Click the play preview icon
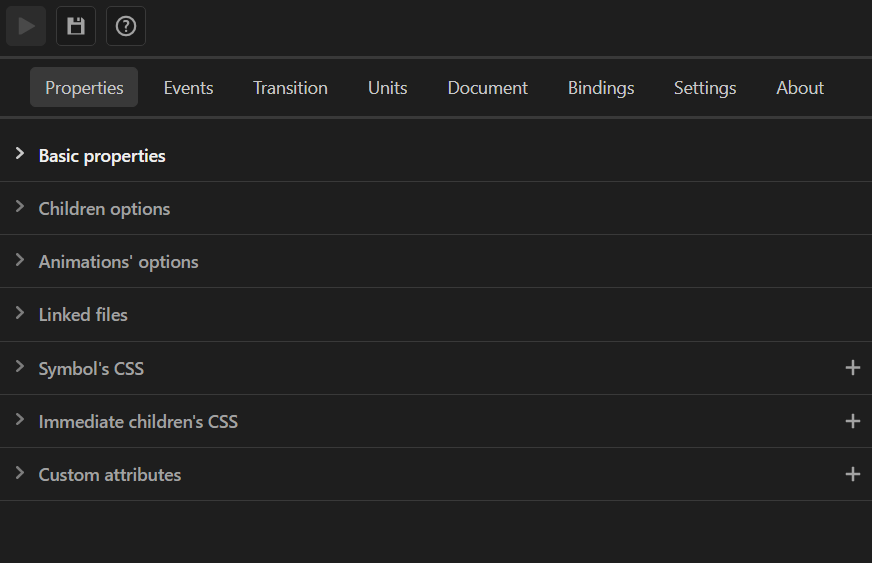Screen dimensions: 872x563 pos(26,26)
